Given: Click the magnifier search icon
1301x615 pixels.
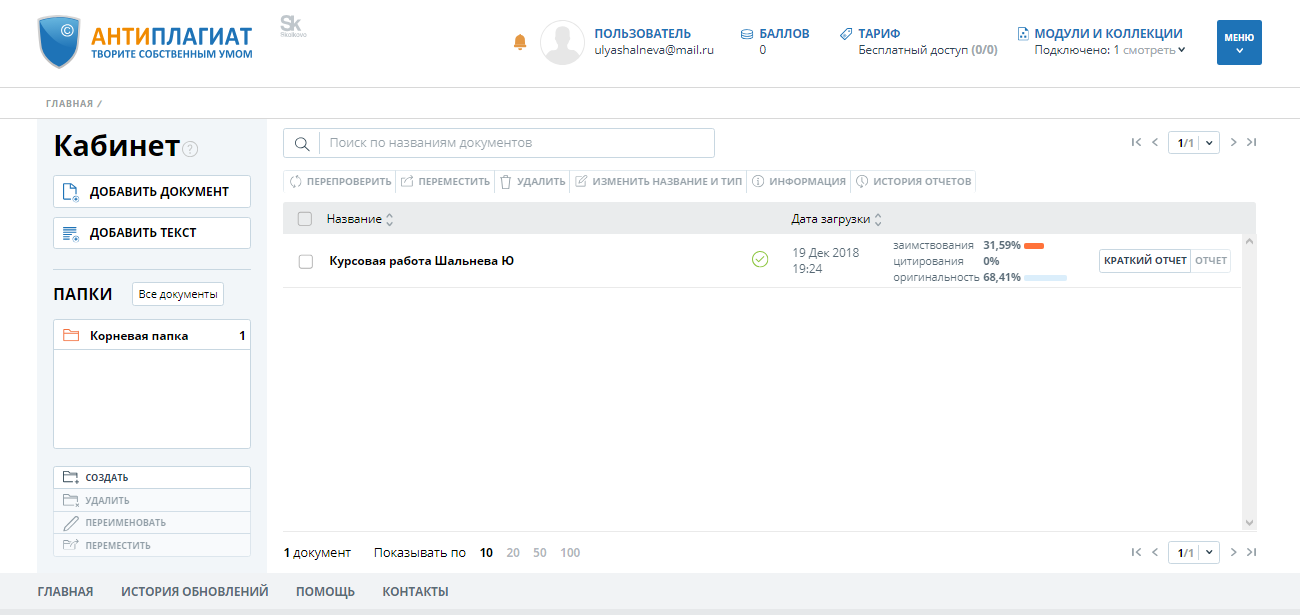Looking at the screenshot, I should 301,143.
